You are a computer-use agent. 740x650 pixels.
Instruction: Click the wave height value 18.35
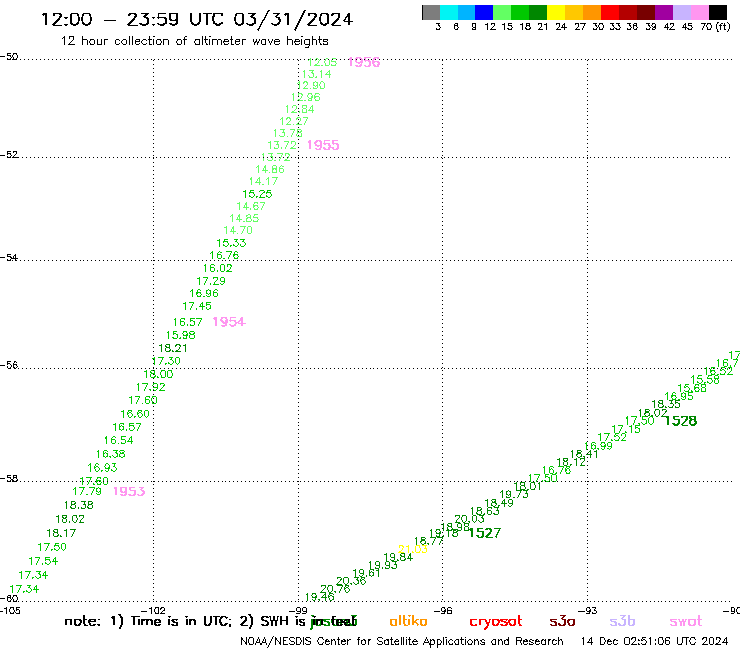click(x=666, y=404)
